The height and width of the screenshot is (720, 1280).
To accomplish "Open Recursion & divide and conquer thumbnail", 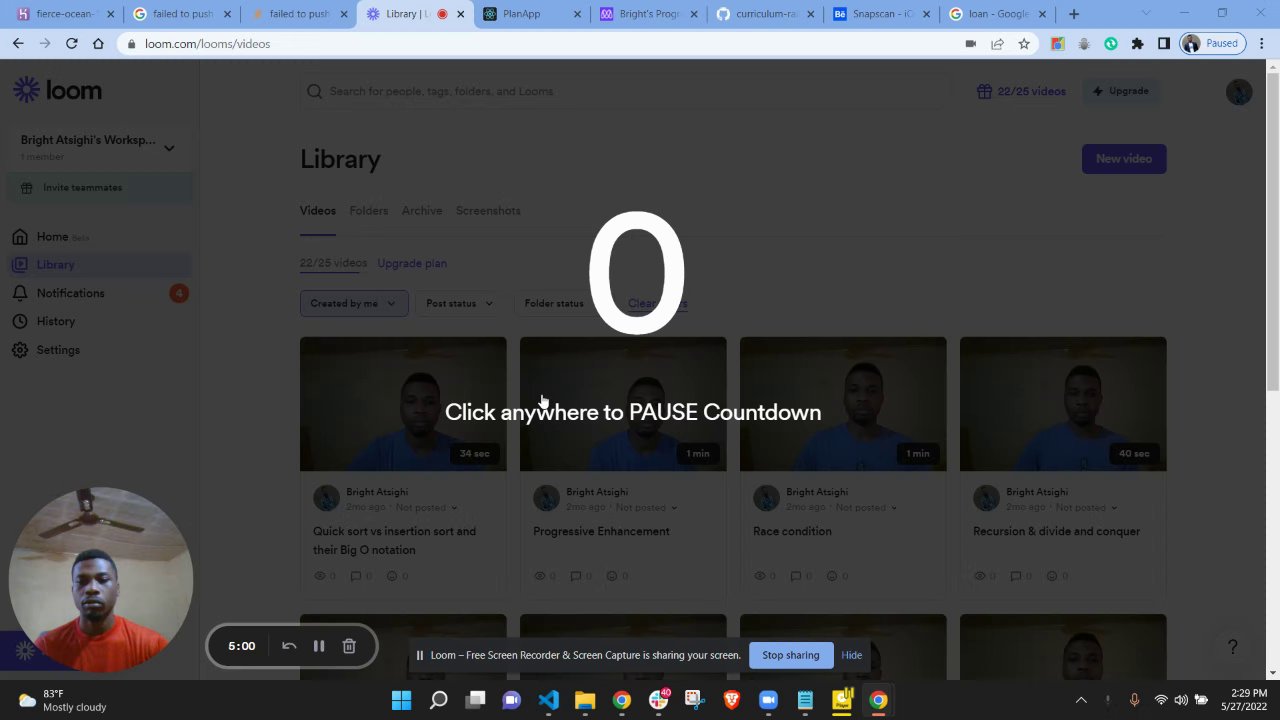I will tap(1063, 404).
